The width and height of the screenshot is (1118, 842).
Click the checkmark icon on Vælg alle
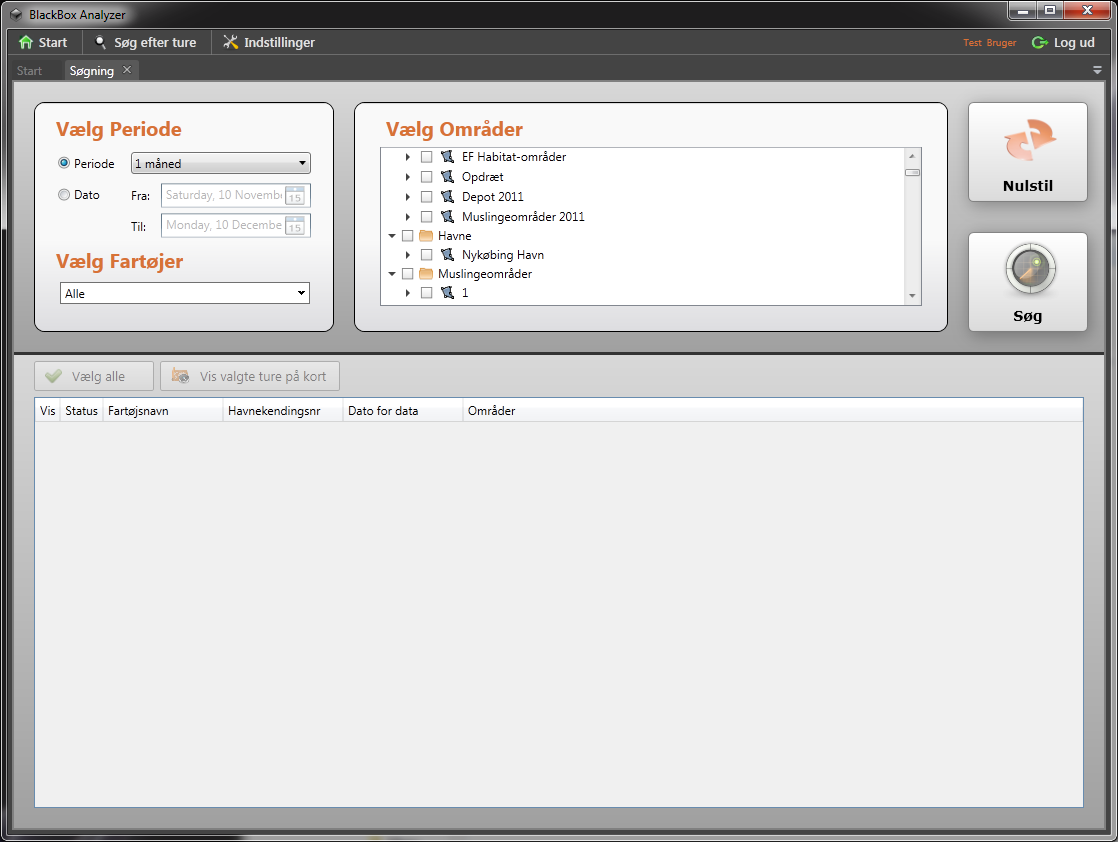[53, 376]
